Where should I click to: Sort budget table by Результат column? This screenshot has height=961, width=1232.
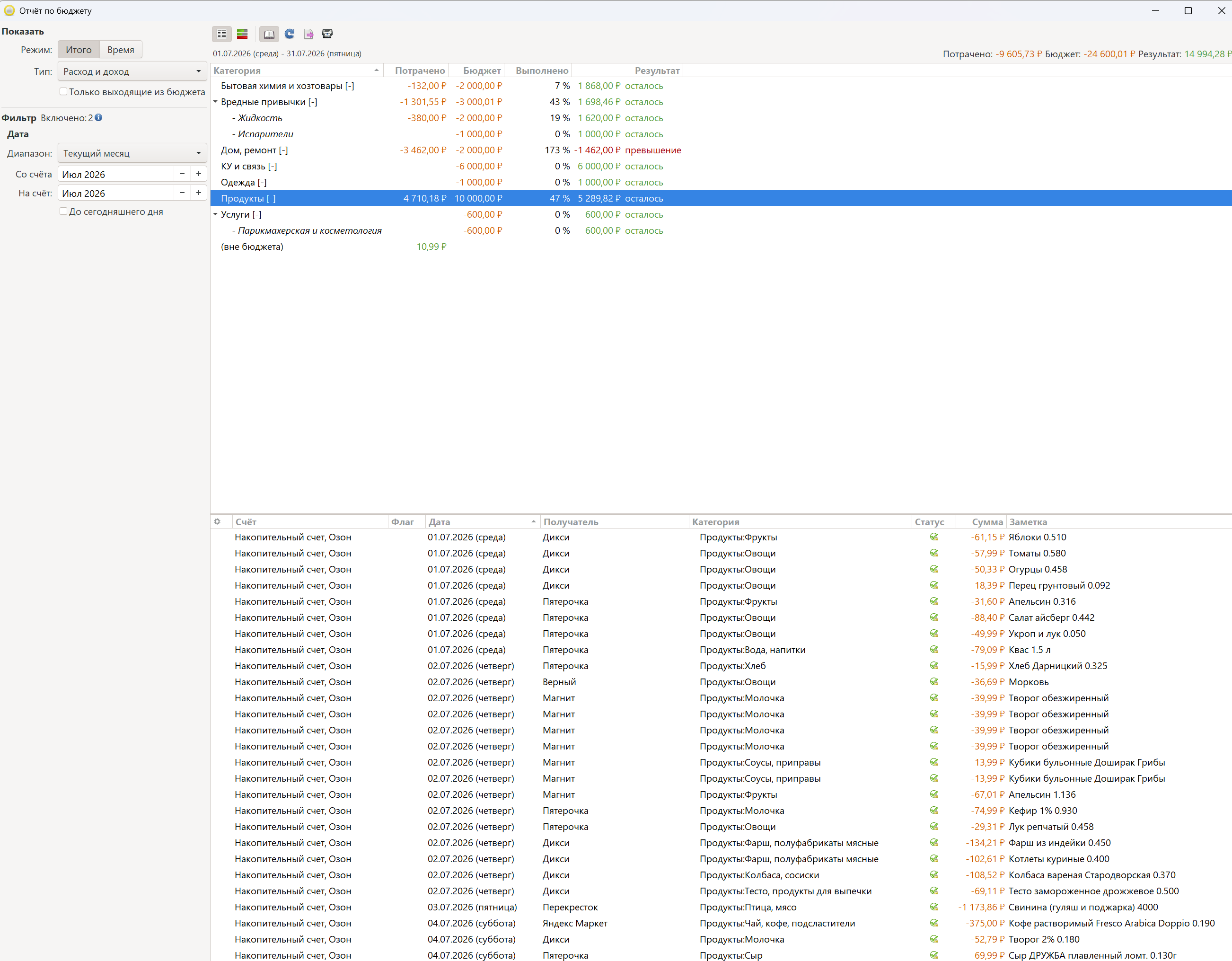627,71
